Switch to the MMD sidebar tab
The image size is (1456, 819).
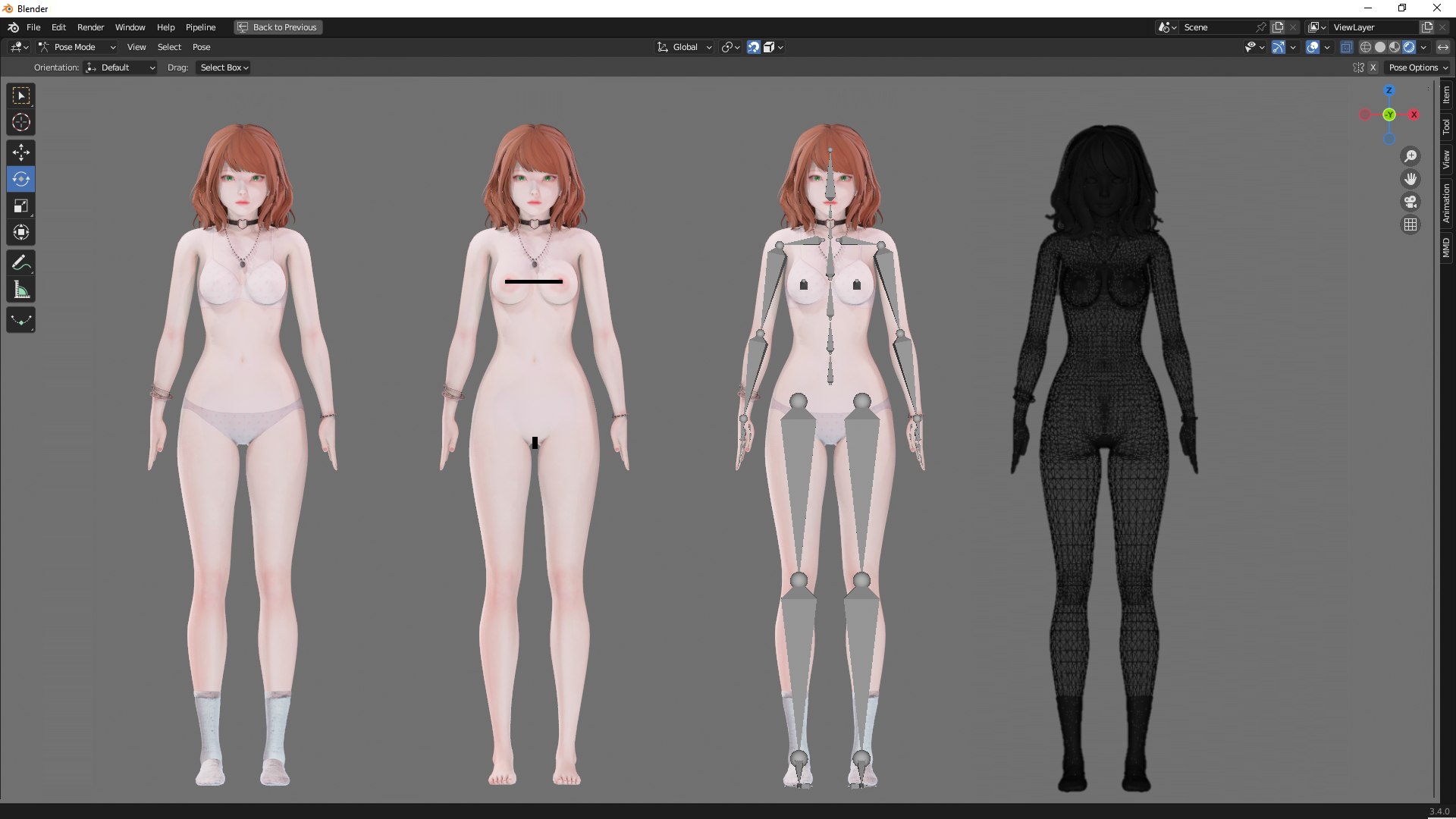[x=1446, y=247]
